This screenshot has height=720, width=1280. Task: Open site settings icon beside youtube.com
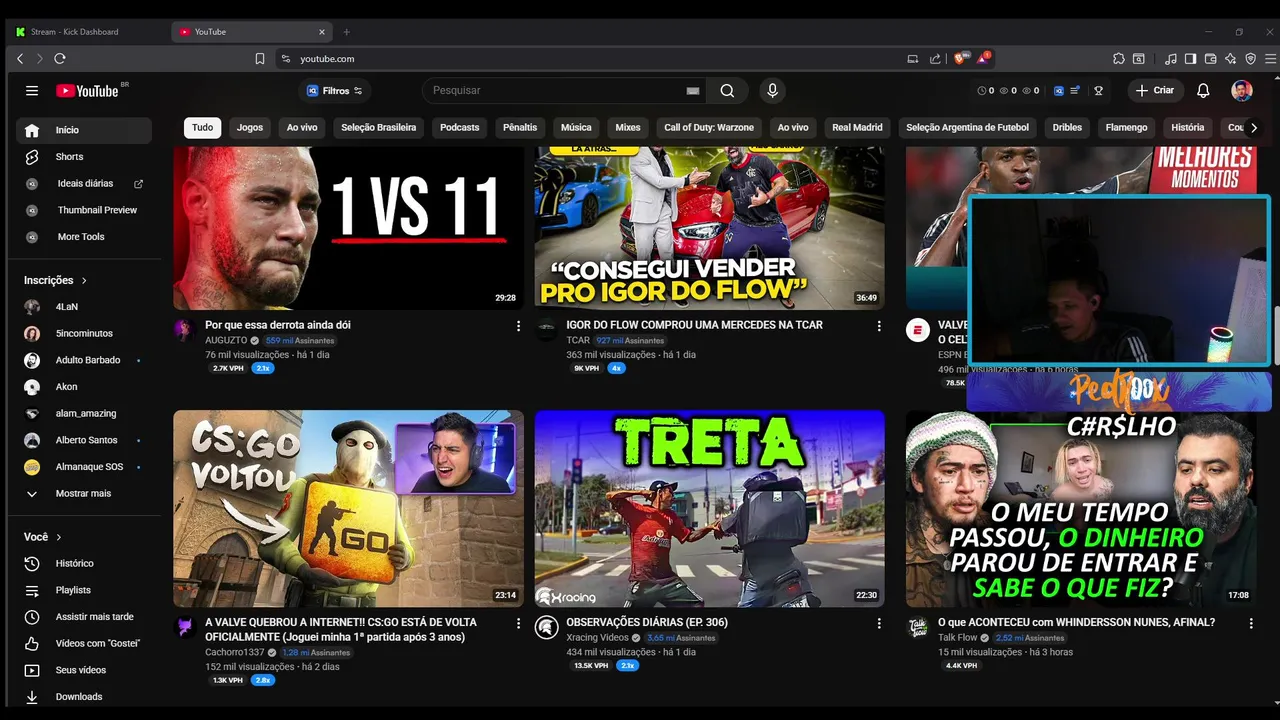pyautogui.click(x=286, y=59)
